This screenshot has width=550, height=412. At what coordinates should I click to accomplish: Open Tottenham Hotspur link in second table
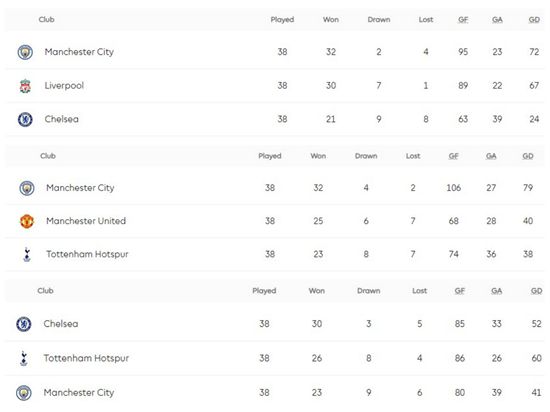[87, 254]
